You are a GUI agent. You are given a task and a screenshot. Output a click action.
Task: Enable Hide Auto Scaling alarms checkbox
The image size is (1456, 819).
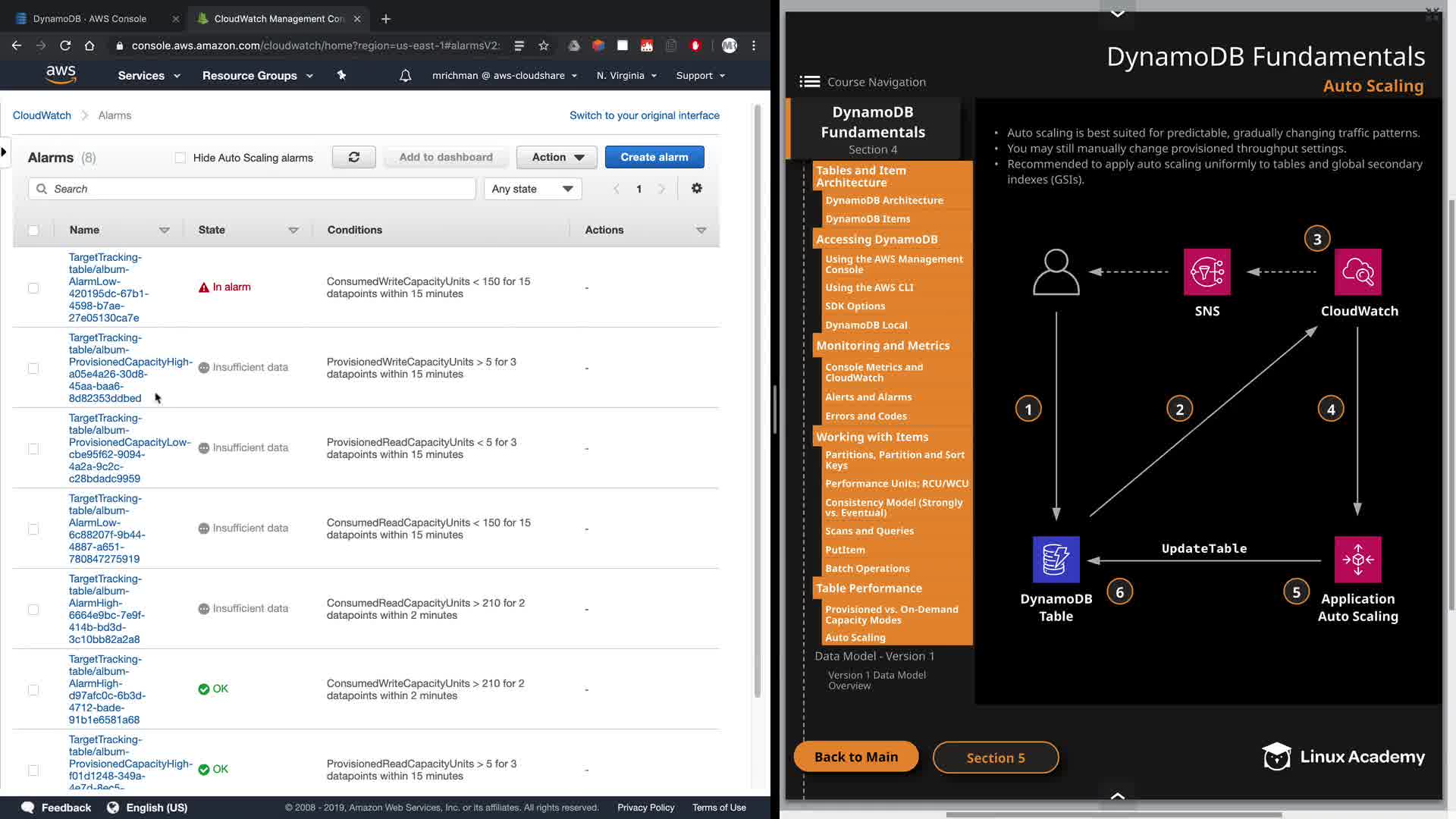point(180,158)
